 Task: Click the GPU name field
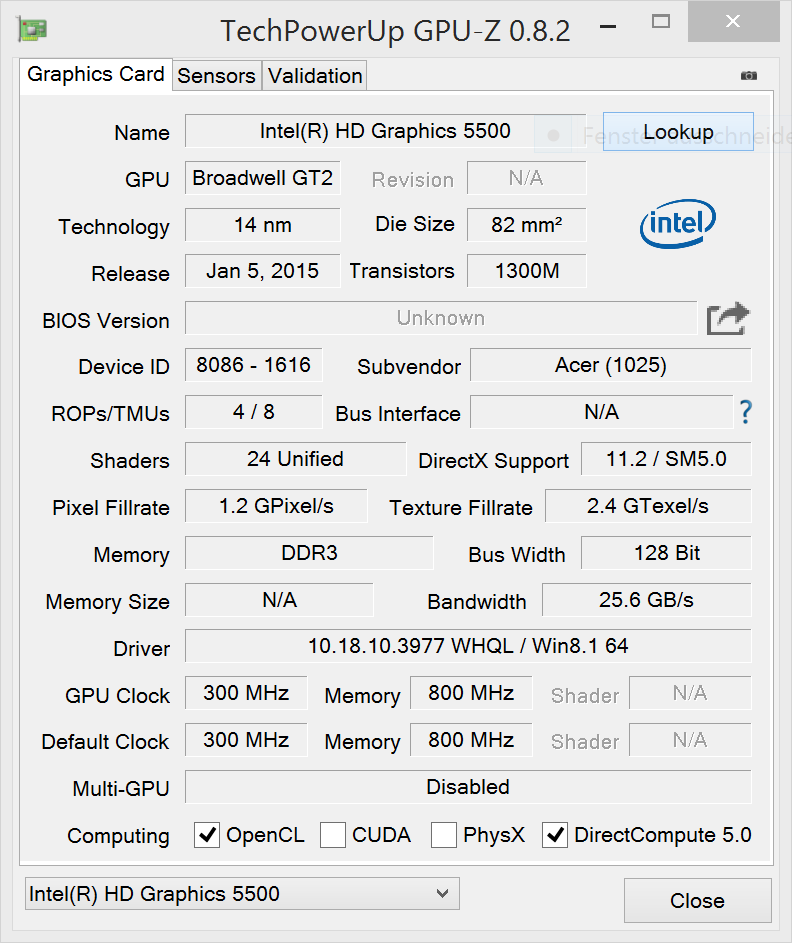pyautogui.click(x=385, y=131)
